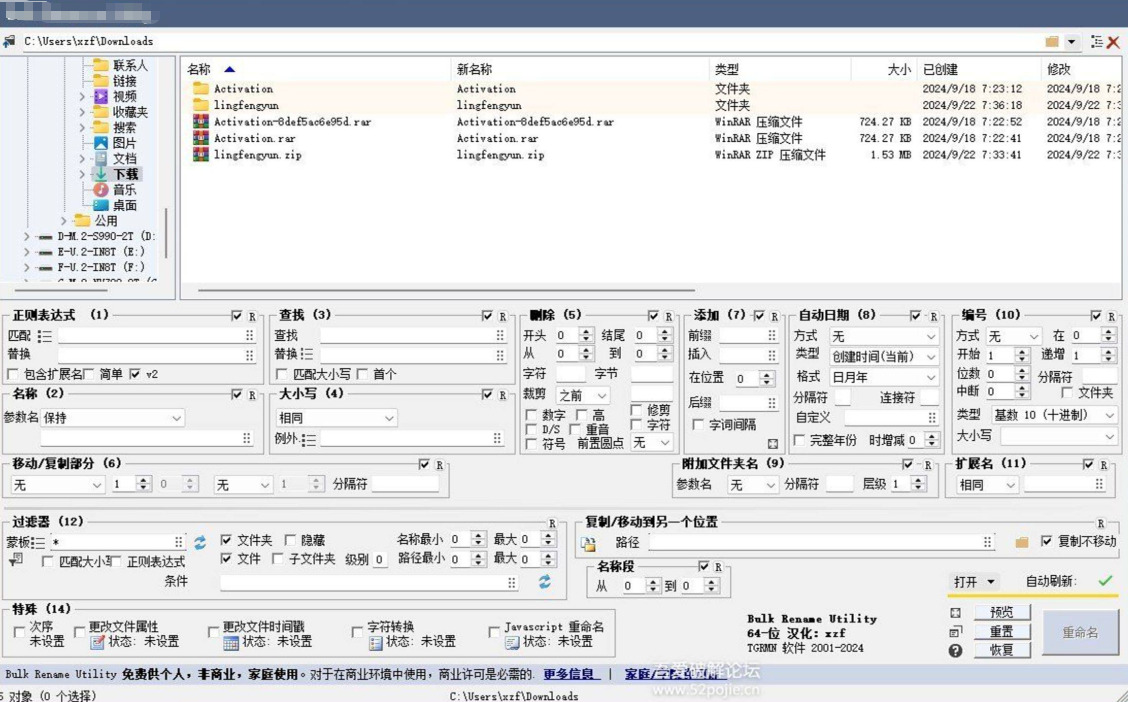Click the refresh icon beside the filter mask field
The width and height of the screenshot is (1128, 702).
200,542
